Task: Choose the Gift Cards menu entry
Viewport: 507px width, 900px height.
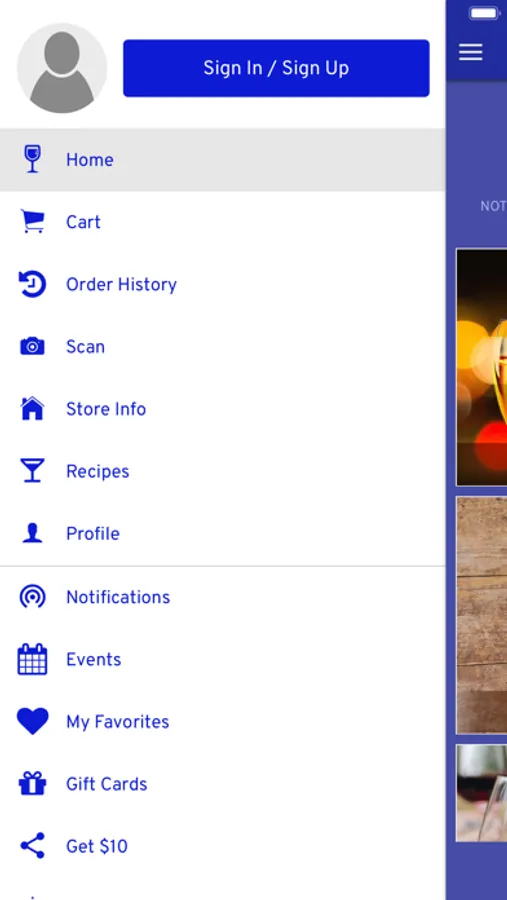Action: tap(223, 783)
